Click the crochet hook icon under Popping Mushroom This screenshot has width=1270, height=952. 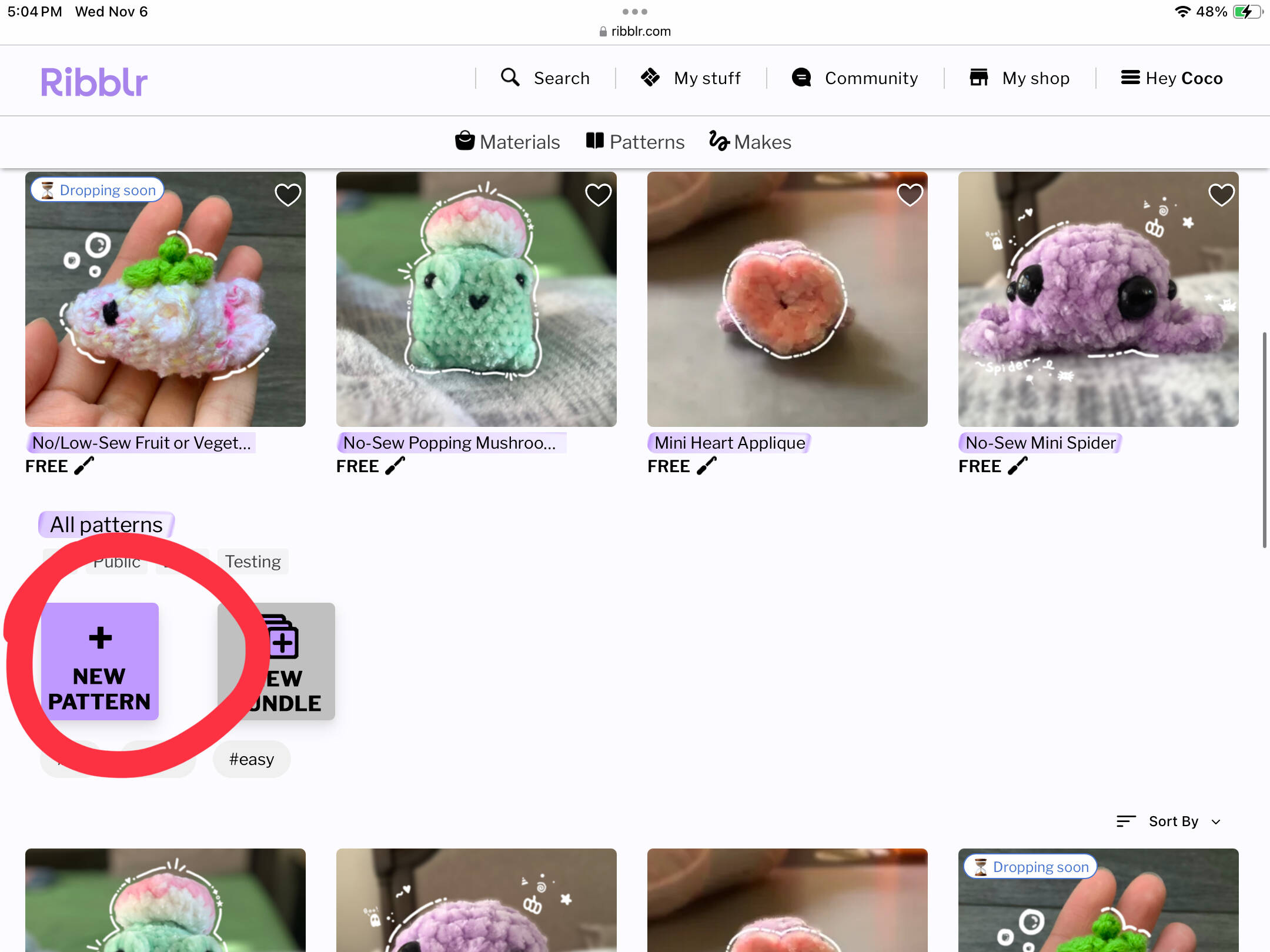pos(395,466)
